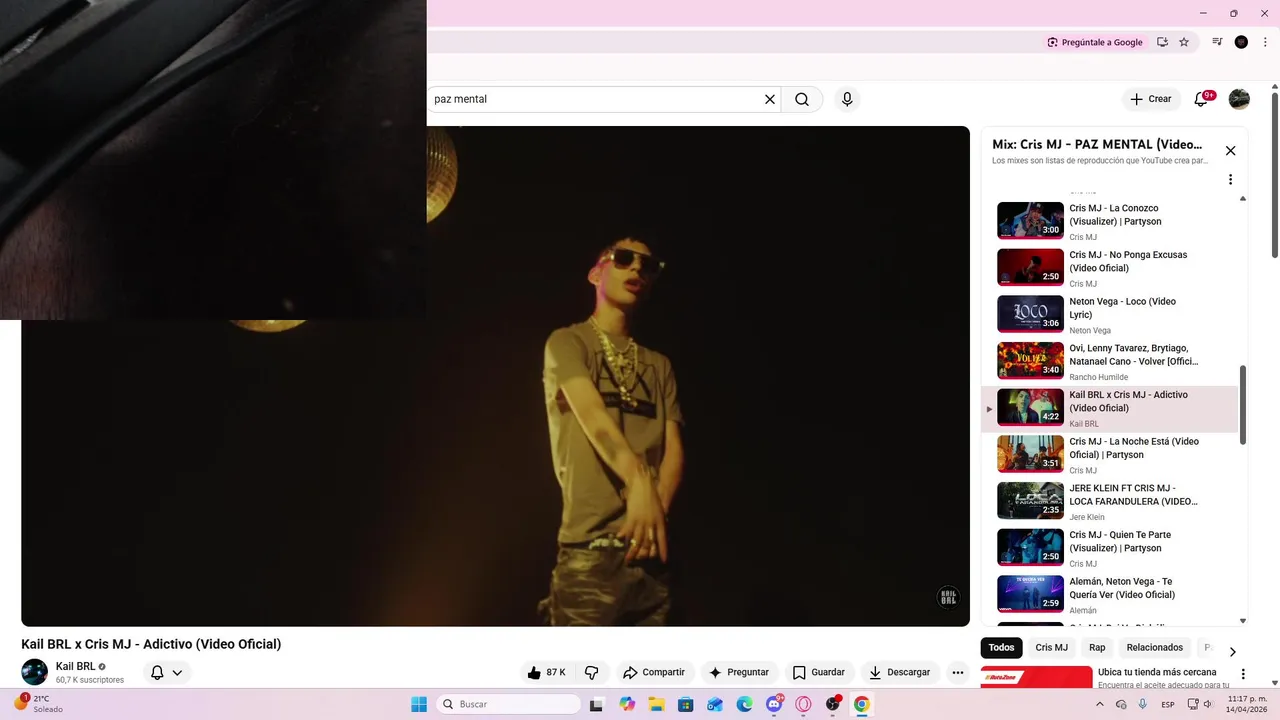1280x720 pixels.
Task: Install the app from the address bar icon
Action: (x=1162, y=42)
